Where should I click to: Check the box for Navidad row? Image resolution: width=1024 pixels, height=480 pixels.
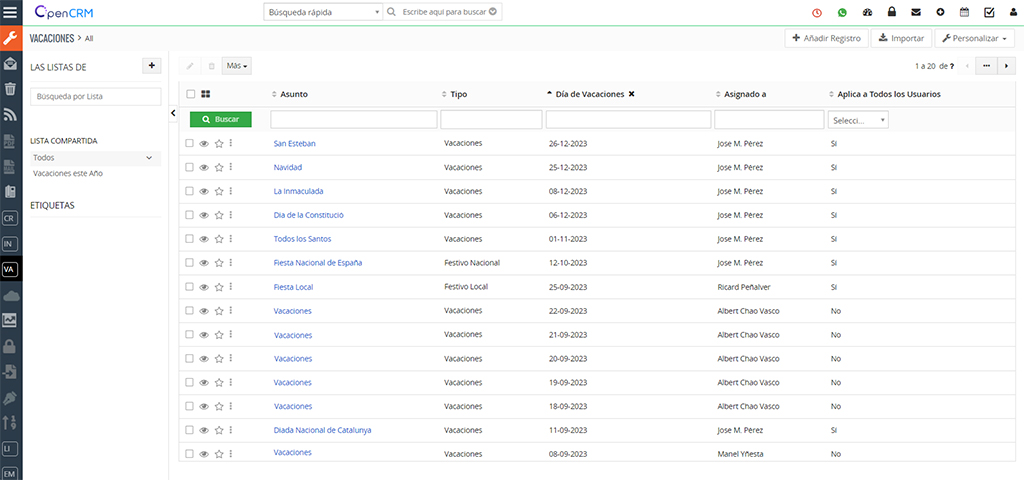[189, 167]
